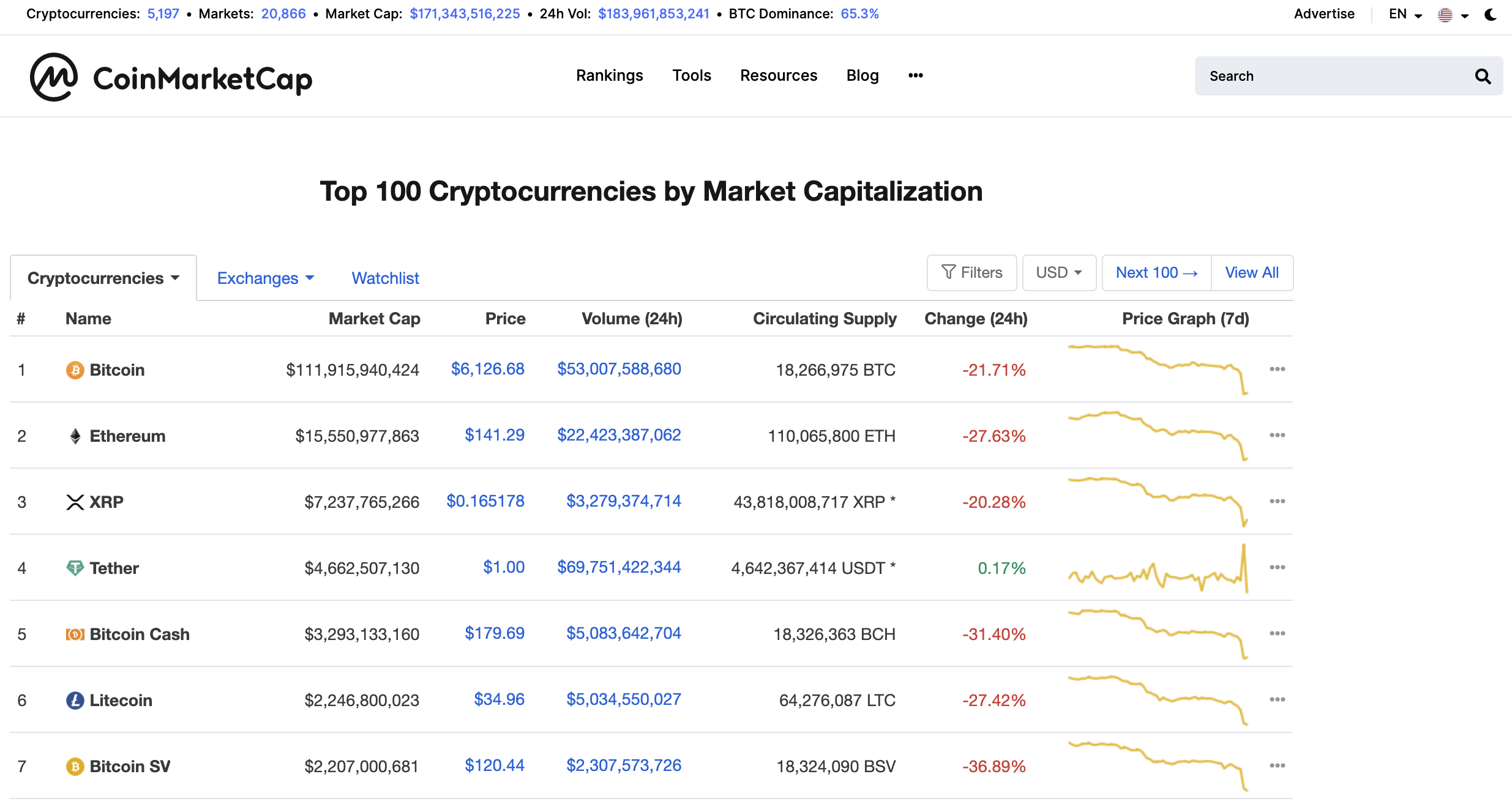Screen dimensions: 1512x804
Task: Click the CoinMarketCap logo icon
Action: (54, 77)
